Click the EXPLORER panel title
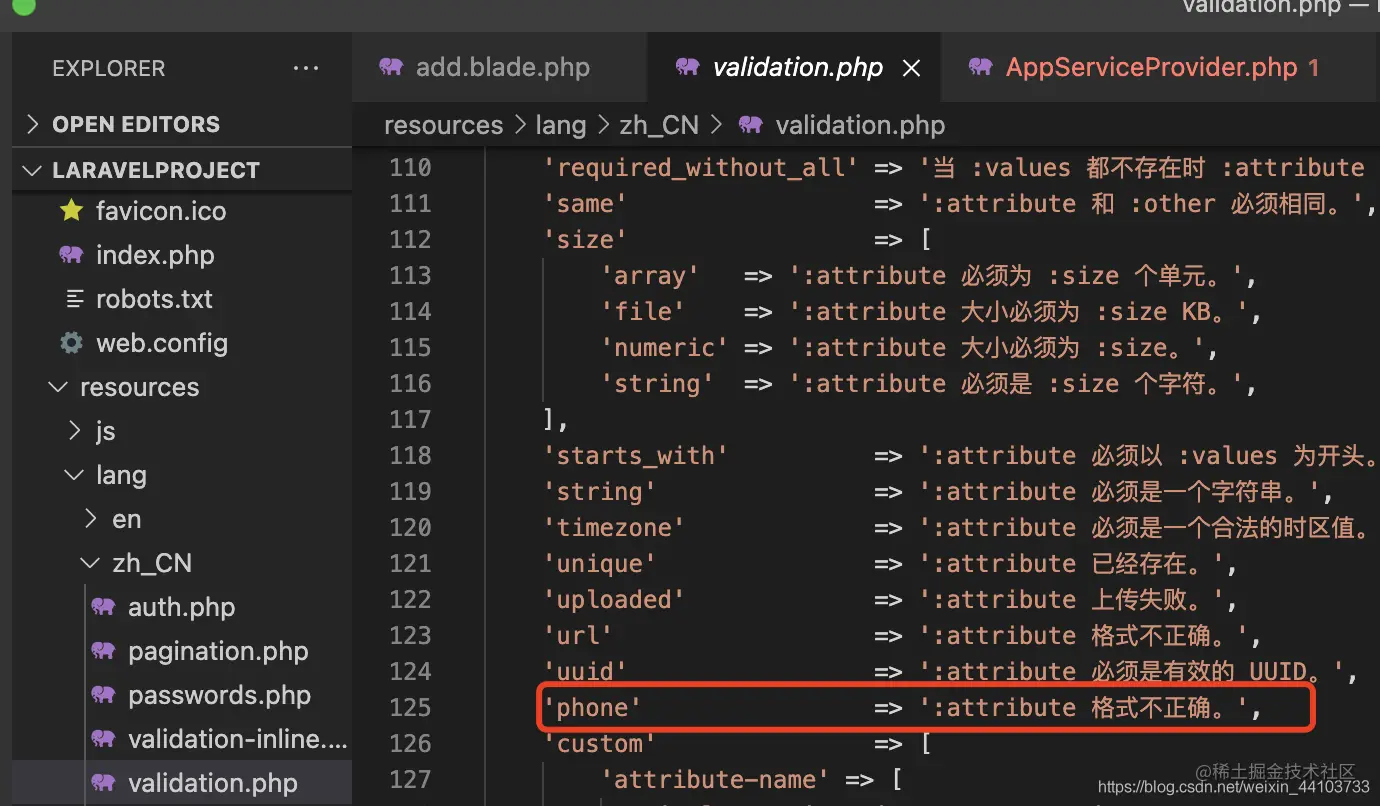Image resolution: width=1380 pixels, height=806 pixels. pos(108,69)
